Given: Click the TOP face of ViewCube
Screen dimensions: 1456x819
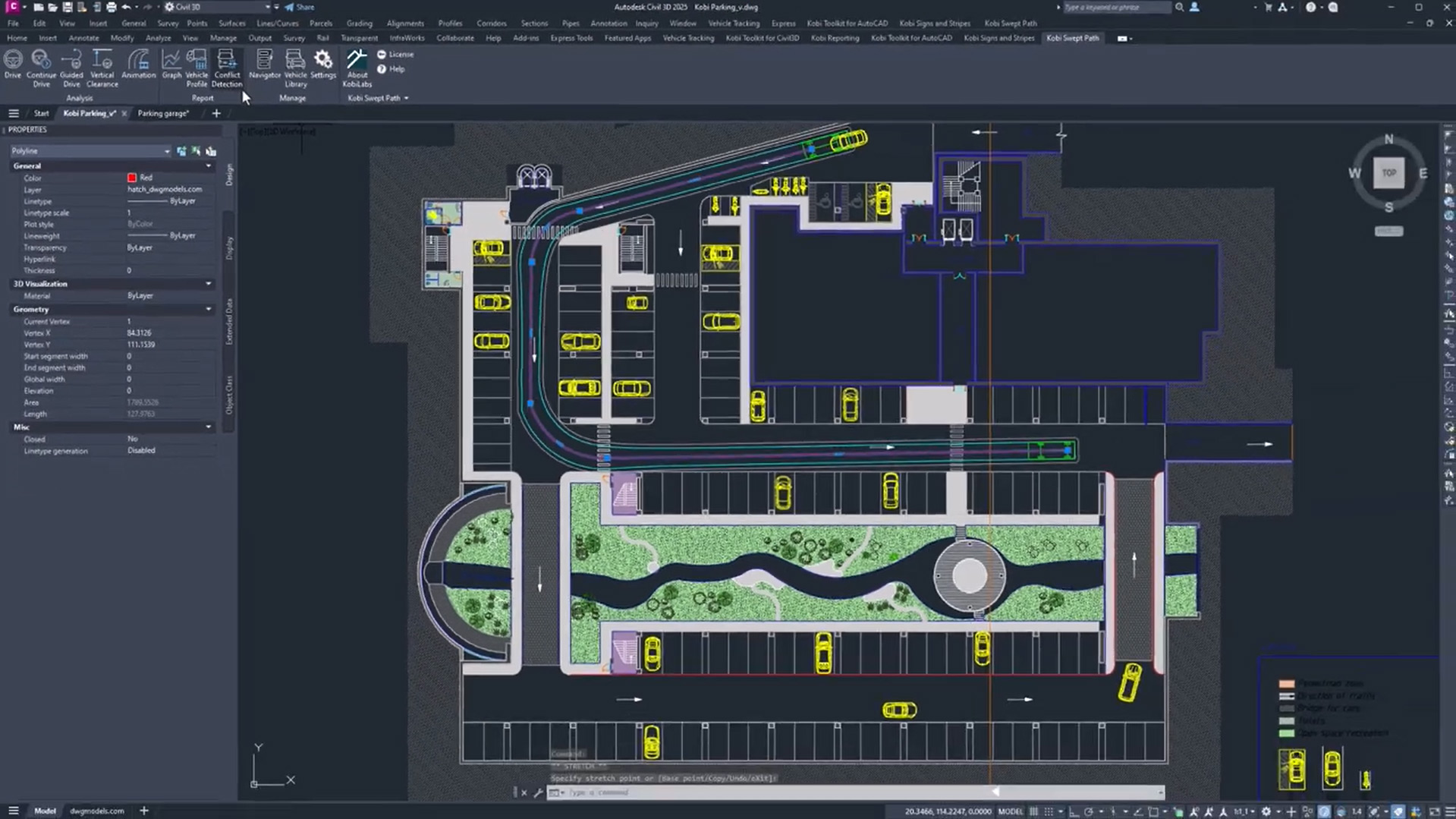Looking at the screenshot, I should click(1388, 173).
